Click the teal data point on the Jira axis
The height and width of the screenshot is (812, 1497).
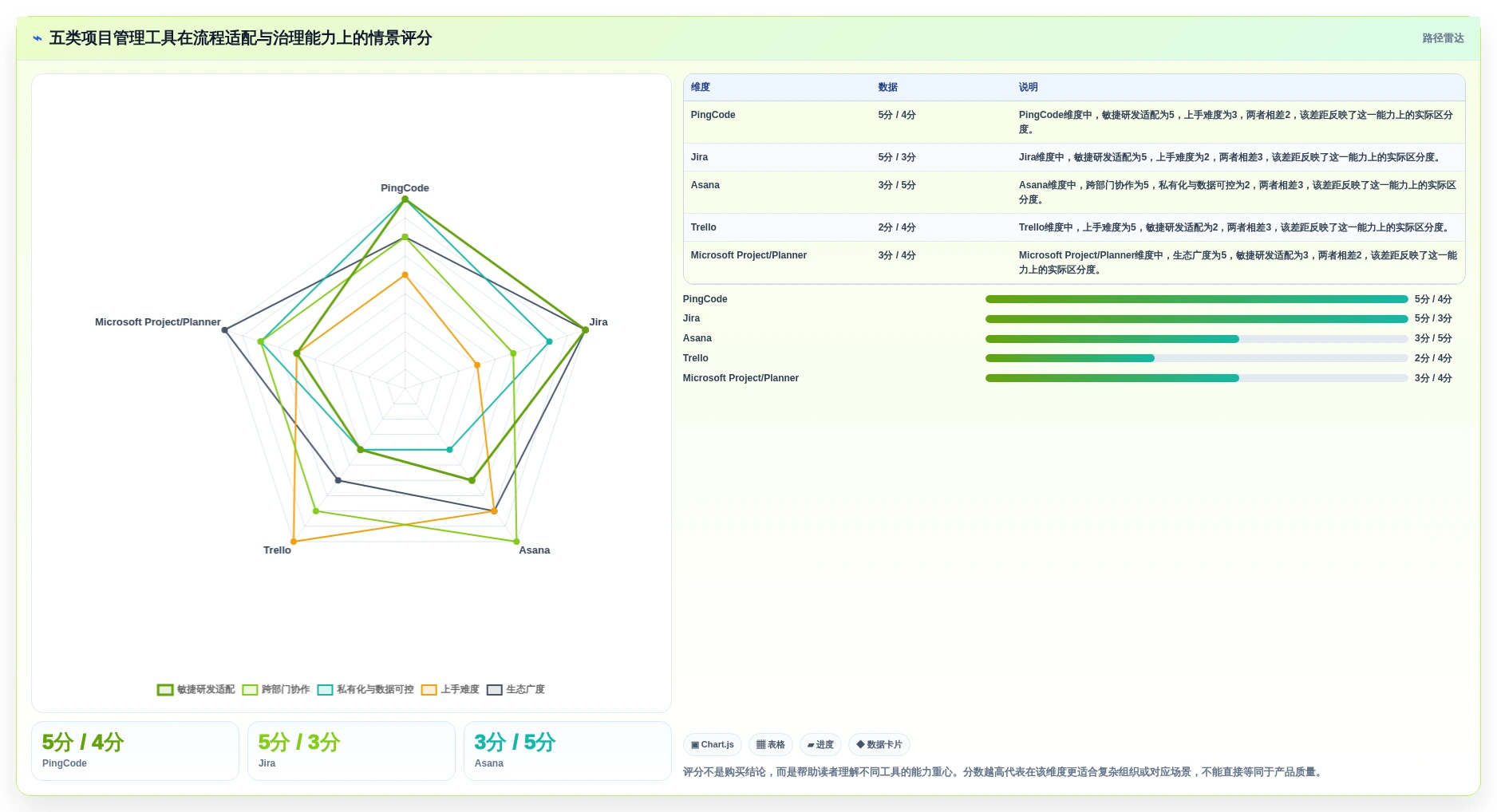[549, 341]
